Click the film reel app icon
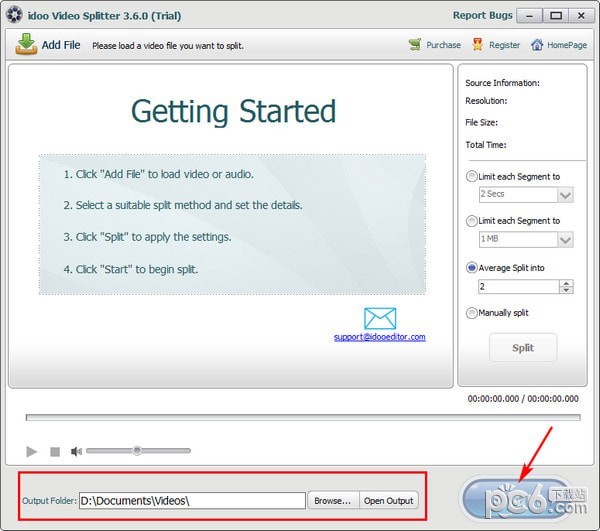Viewport: 600px width, 531px height. 15,15
